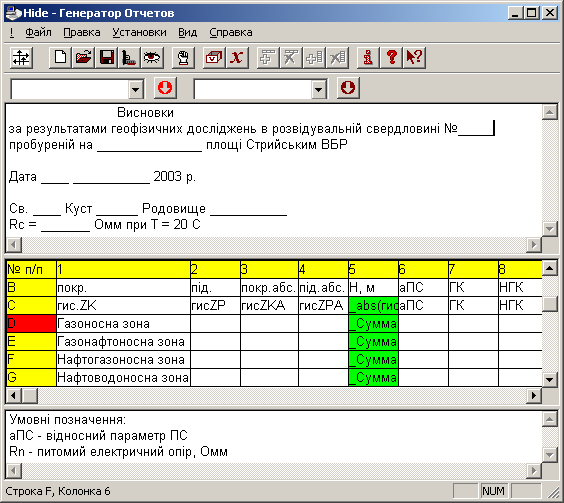564x503 pixels.
Task: Click the add column icon with plus
Action: pos(314,58)
